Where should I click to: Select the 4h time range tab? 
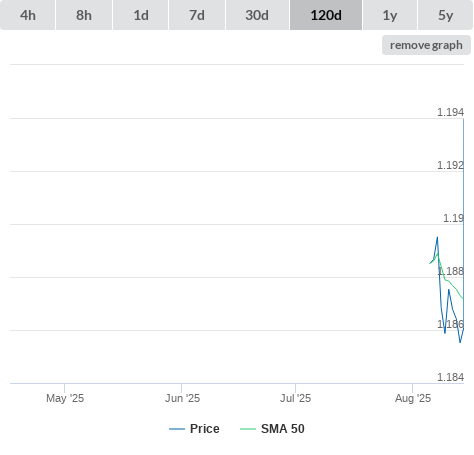pyautogui.click(x=28, y=15)
